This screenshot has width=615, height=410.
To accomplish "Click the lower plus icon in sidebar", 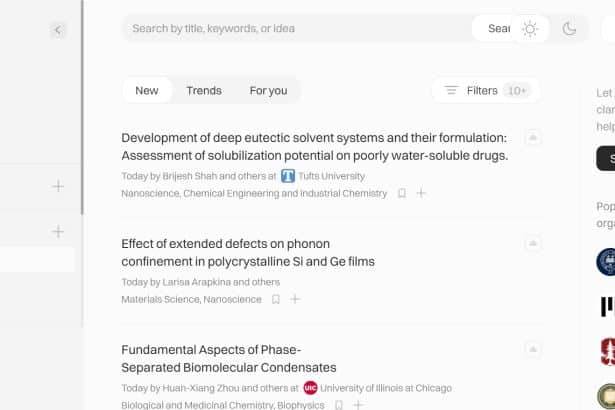I will [x=58, y=231].
